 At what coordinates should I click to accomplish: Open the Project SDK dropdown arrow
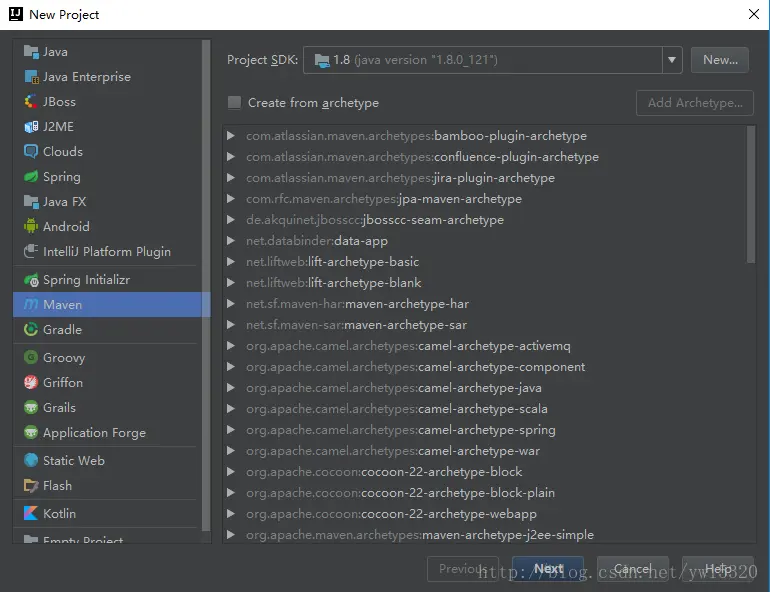(672, 60)
